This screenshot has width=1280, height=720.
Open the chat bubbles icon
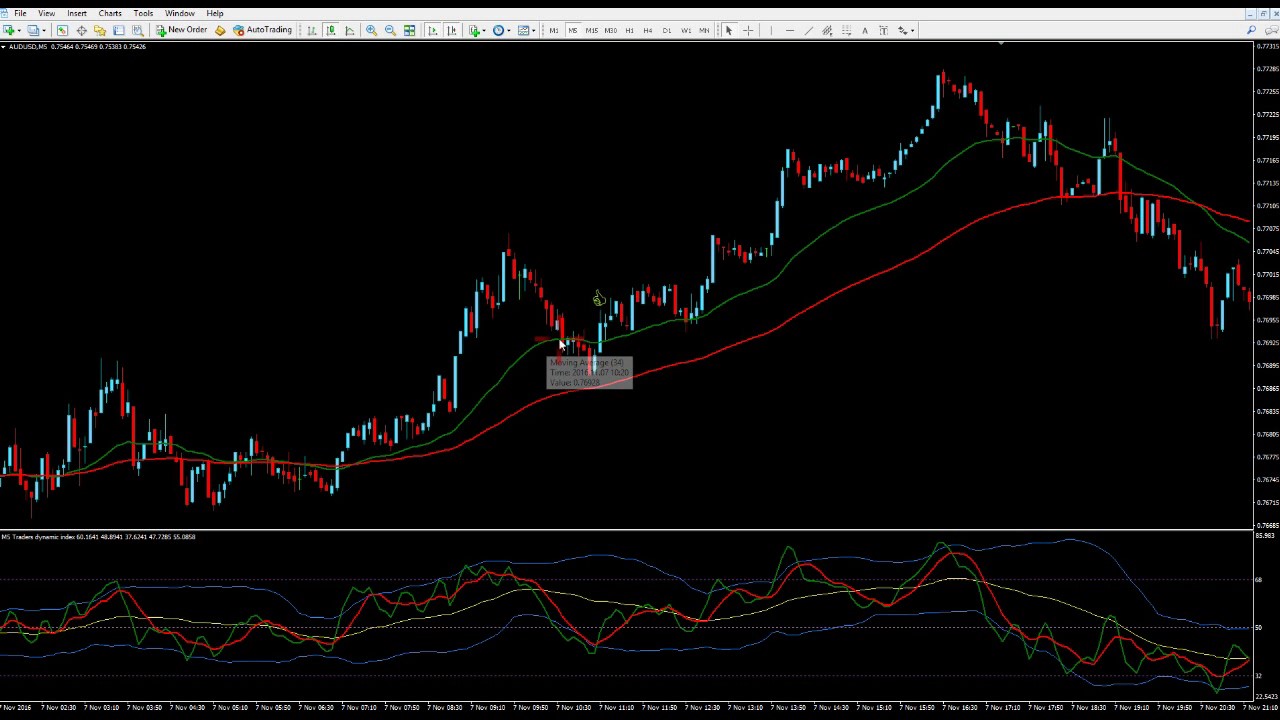pos(1271,30)
